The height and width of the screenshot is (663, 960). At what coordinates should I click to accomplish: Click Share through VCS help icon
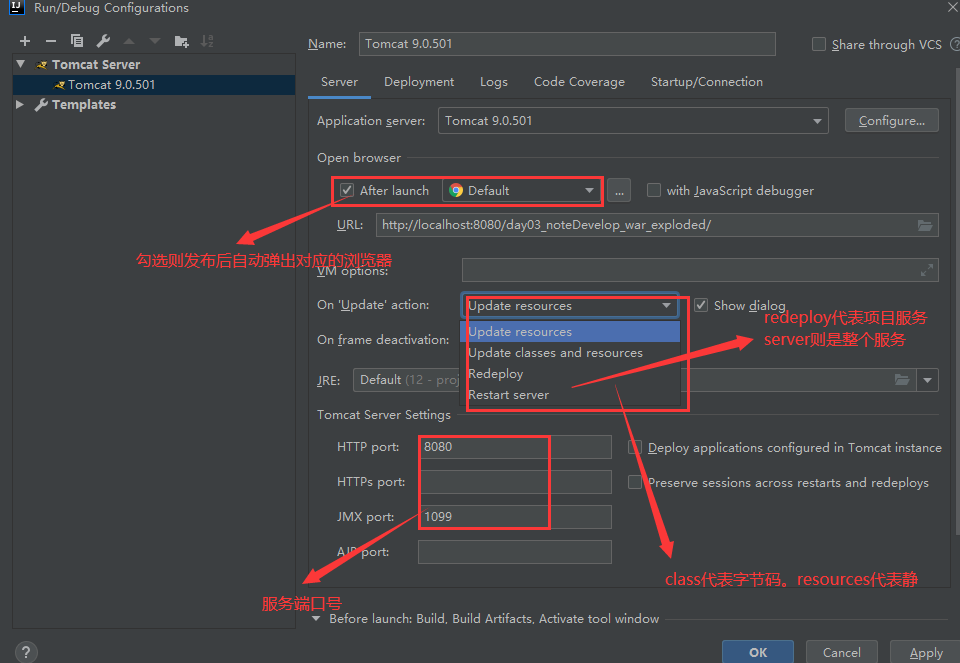tap(954, 44)
